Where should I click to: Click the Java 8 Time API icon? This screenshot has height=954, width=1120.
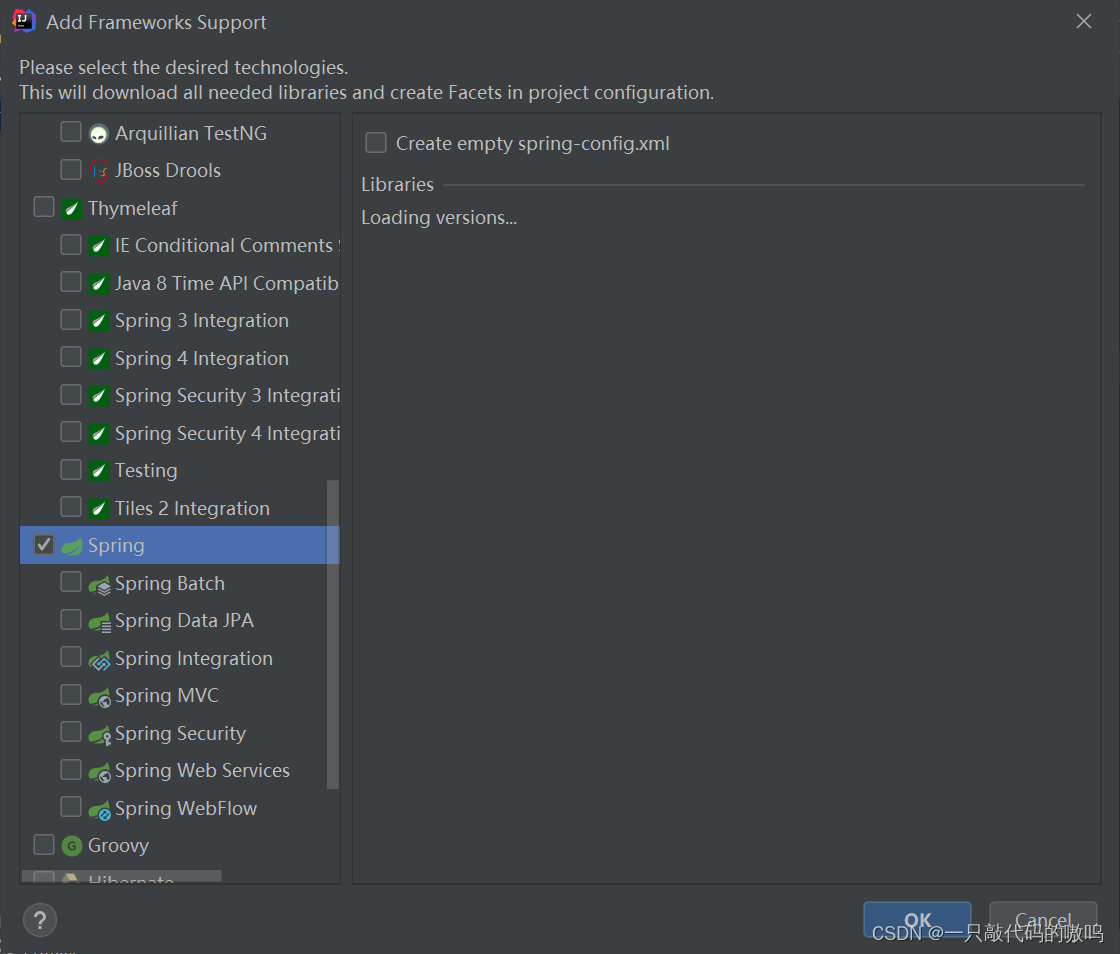pos(99,283)
